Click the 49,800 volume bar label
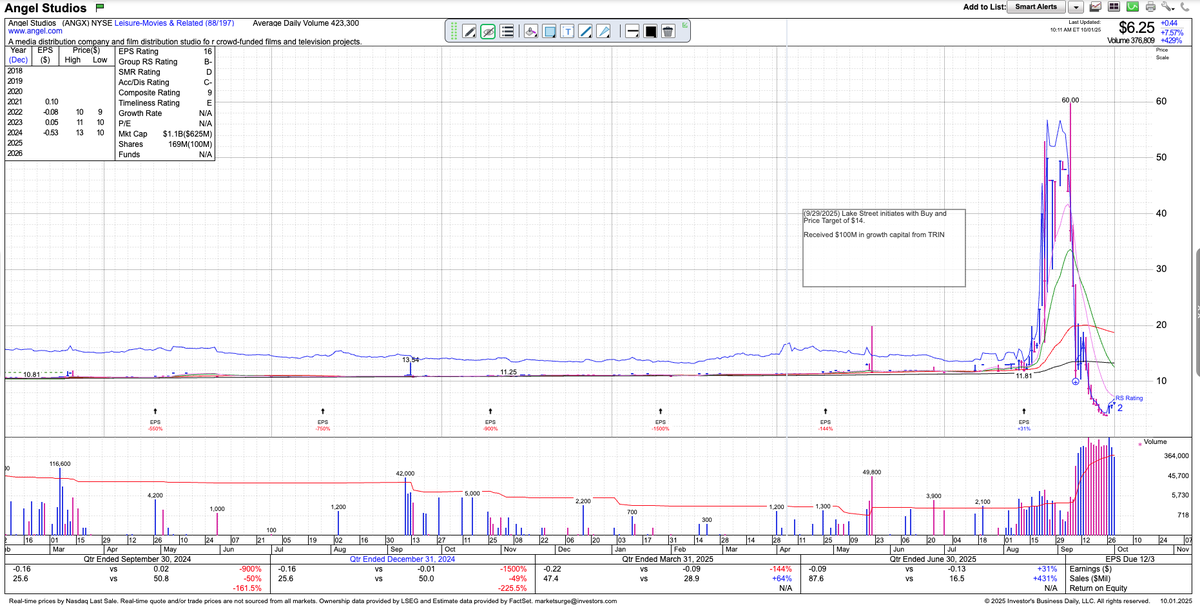This screenshot has height=607, width=1200. tap(871, 470)
